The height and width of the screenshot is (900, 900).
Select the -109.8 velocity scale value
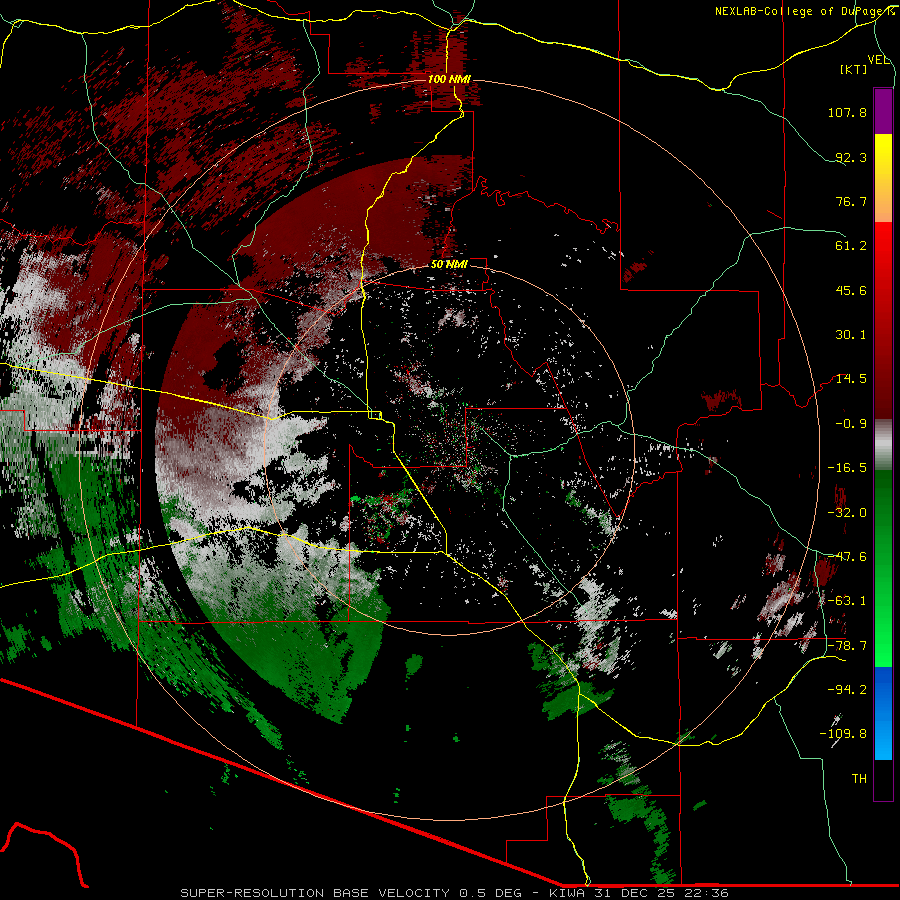click(843, 734)
